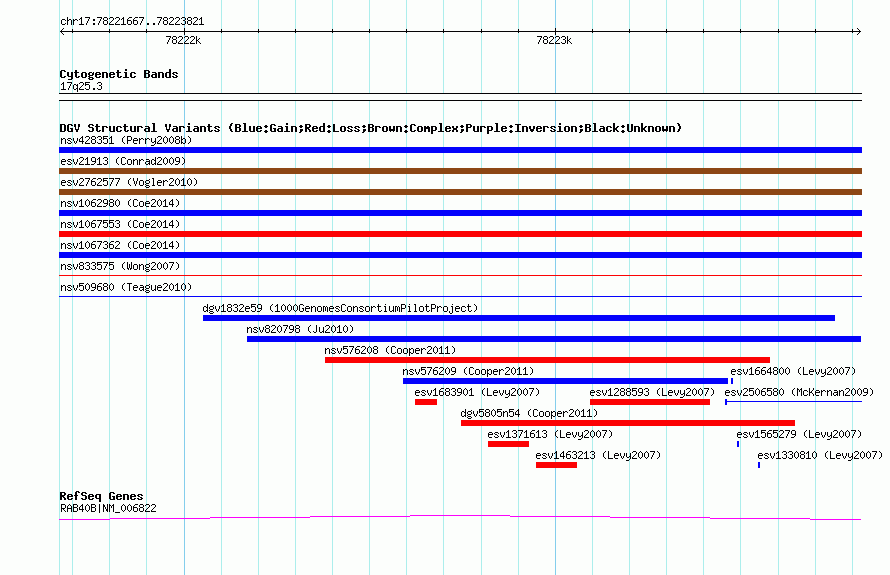Click the label nsv820798 (Ju2010)
The image size is (890, 575).
tap(300, 329)
